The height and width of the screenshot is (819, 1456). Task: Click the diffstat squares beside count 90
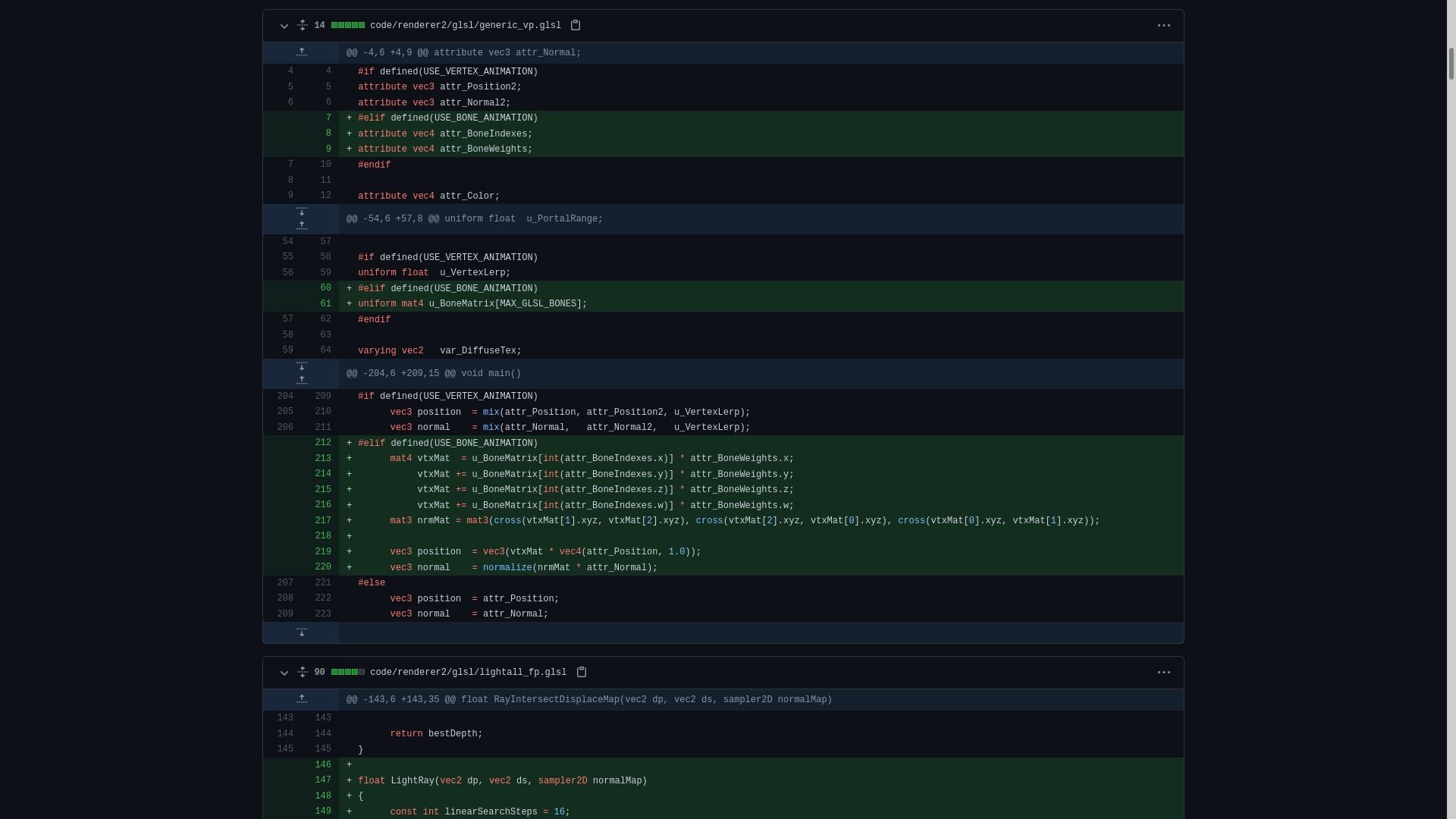348,673
